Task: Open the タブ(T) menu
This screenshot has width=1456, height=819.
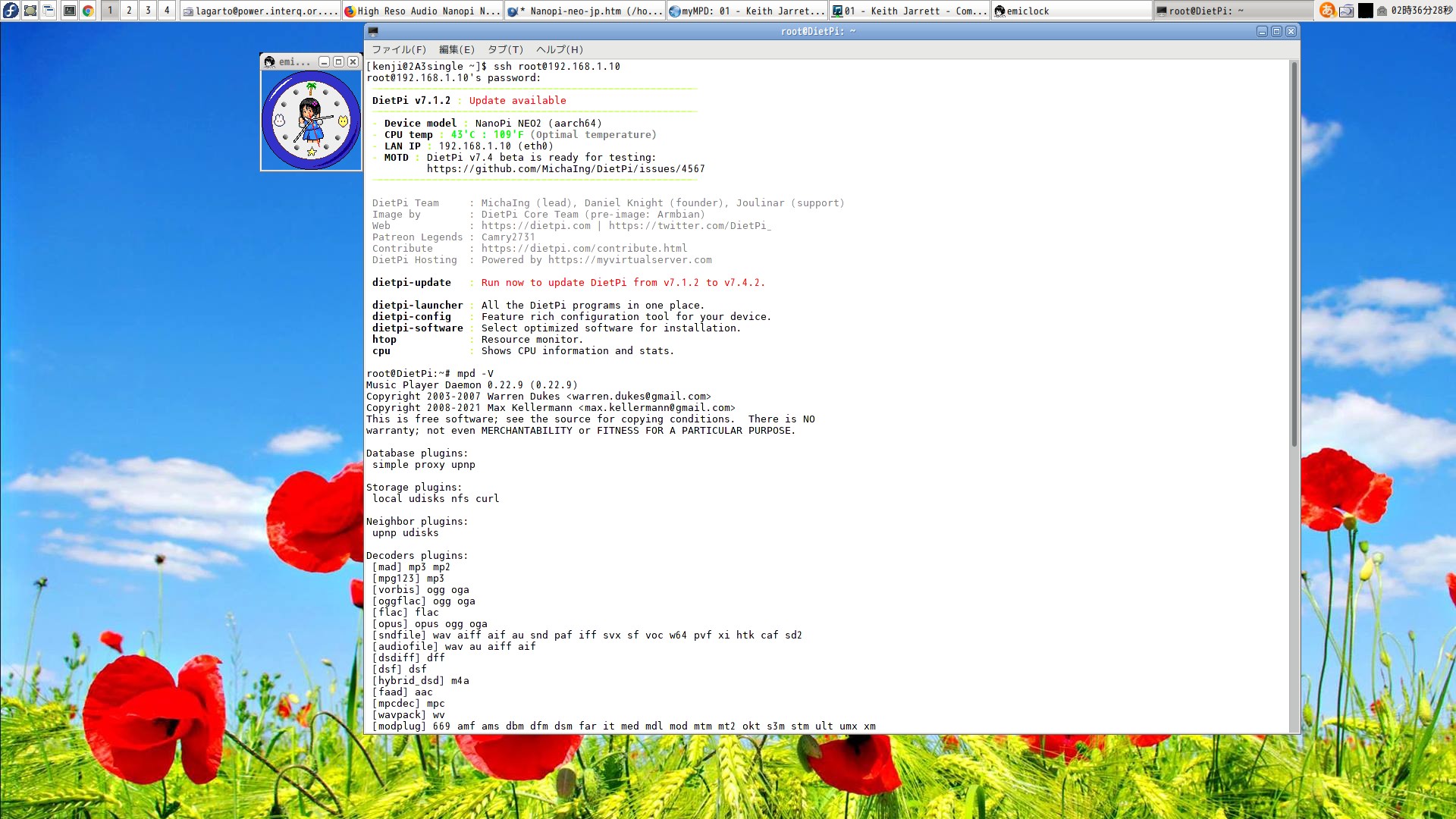Action: 505,49
